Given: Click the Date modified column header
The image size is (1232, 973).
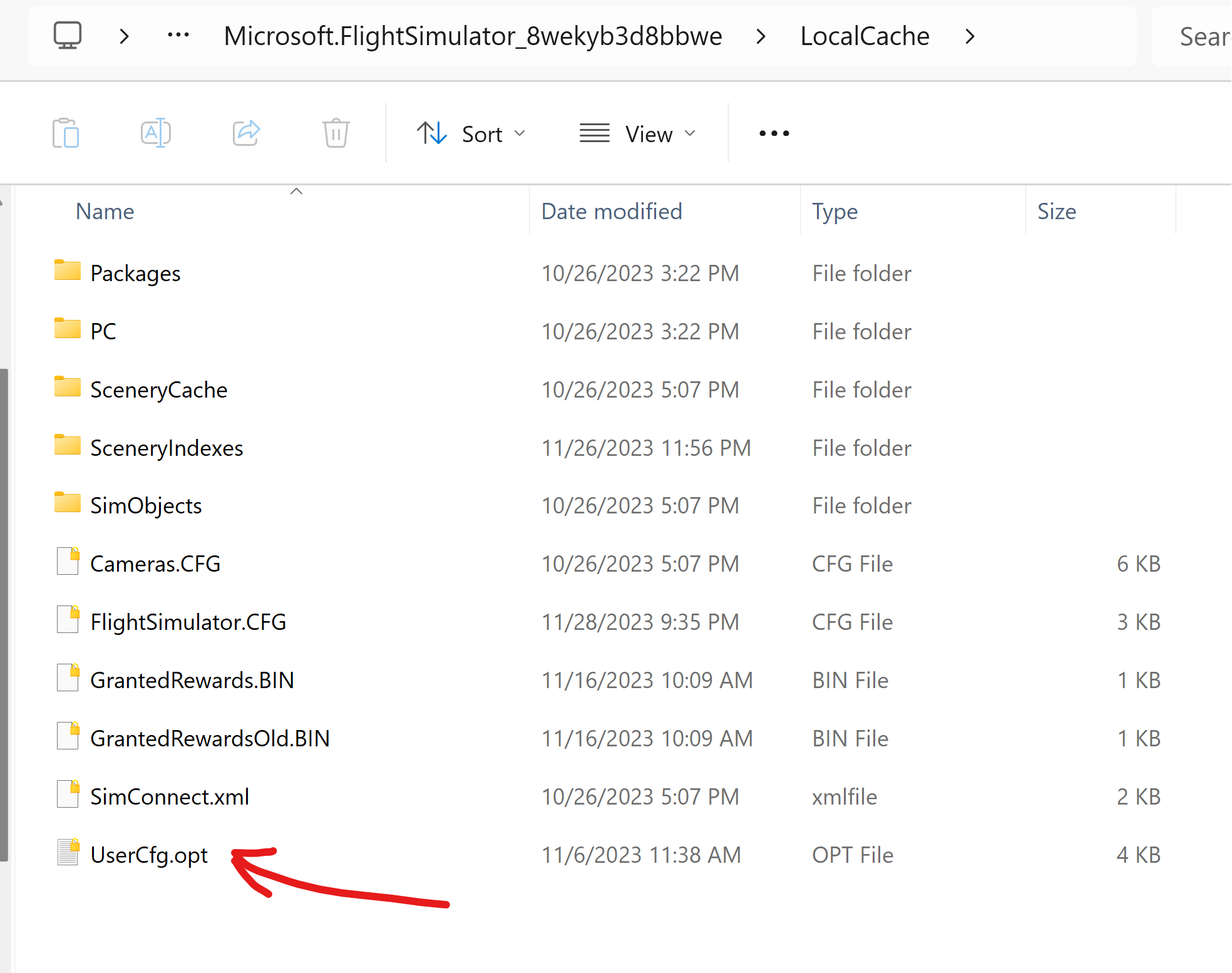Looking at the screenshot, I should [611, 211].
